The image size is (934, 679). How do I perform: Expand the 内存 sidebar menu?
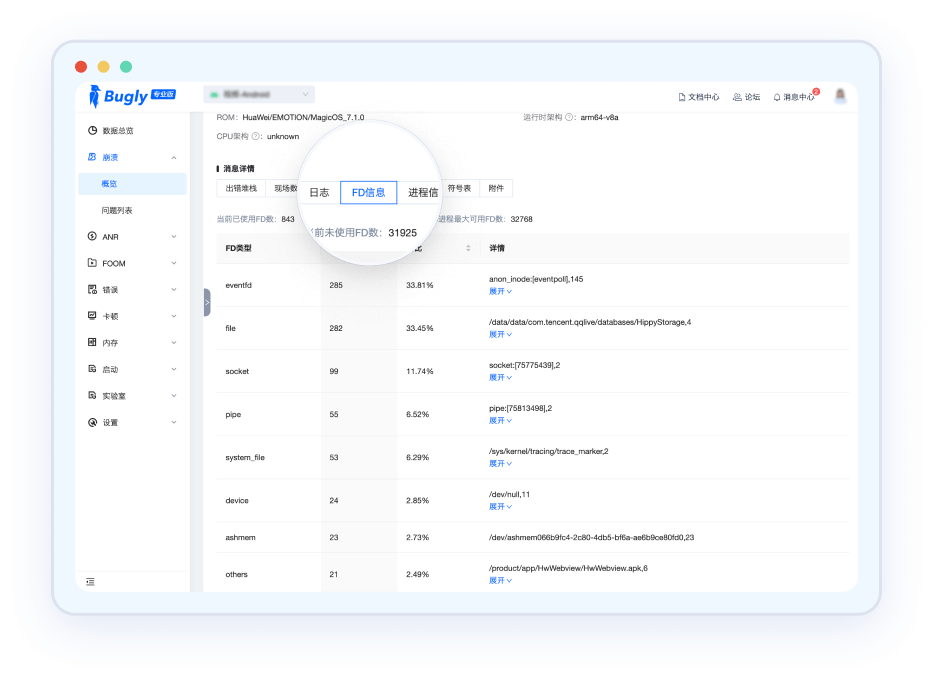pos(174,343)
